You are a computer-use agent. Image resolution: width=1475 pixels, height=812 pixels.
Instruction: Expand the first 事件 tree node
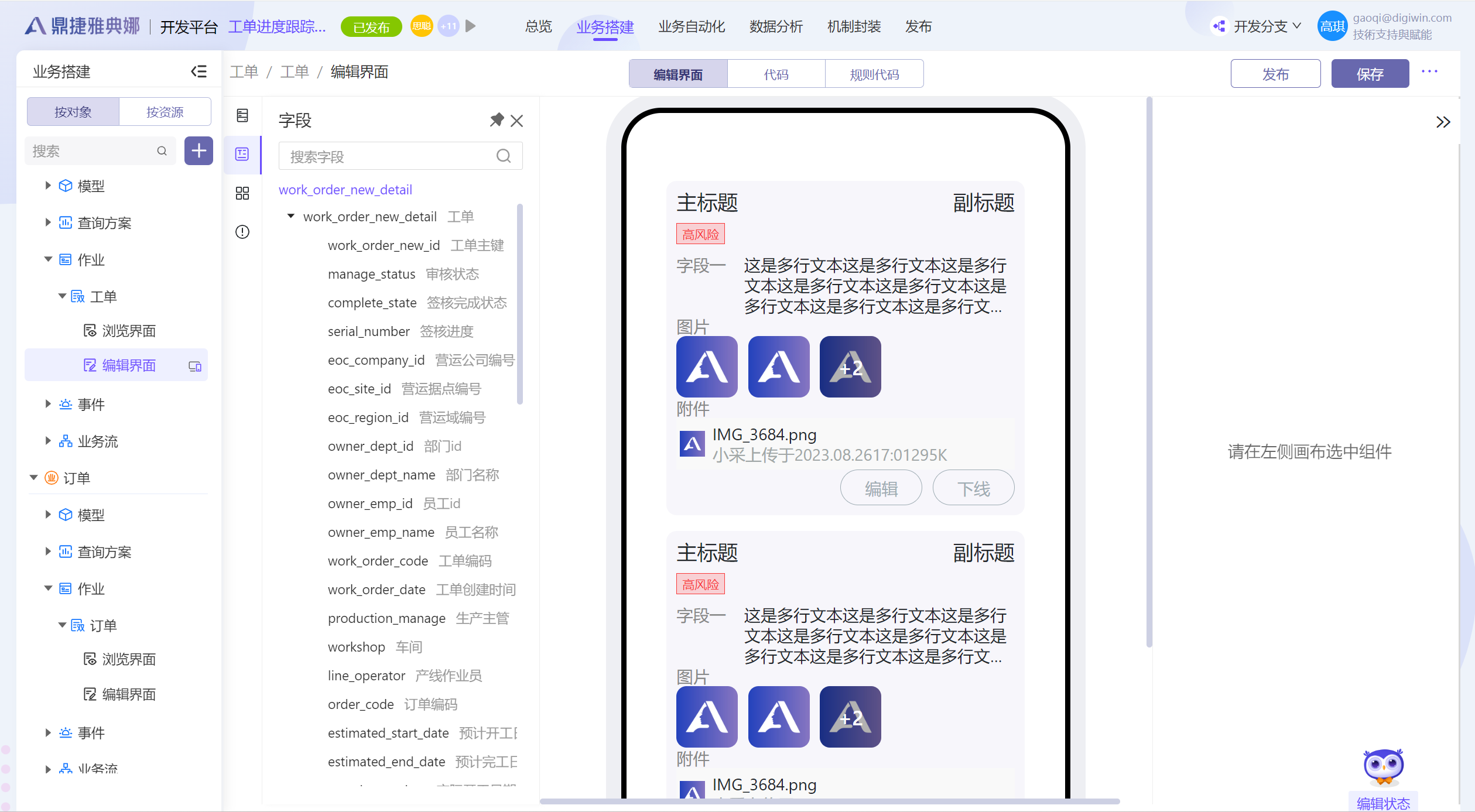click(48, 404)
